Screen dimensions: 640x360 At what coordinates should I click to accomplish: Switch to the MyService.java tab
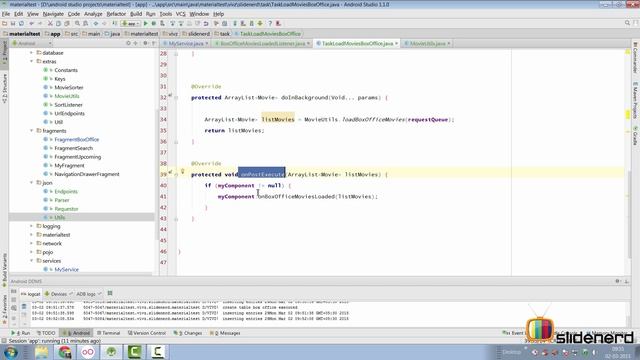[x=186, y=43]
